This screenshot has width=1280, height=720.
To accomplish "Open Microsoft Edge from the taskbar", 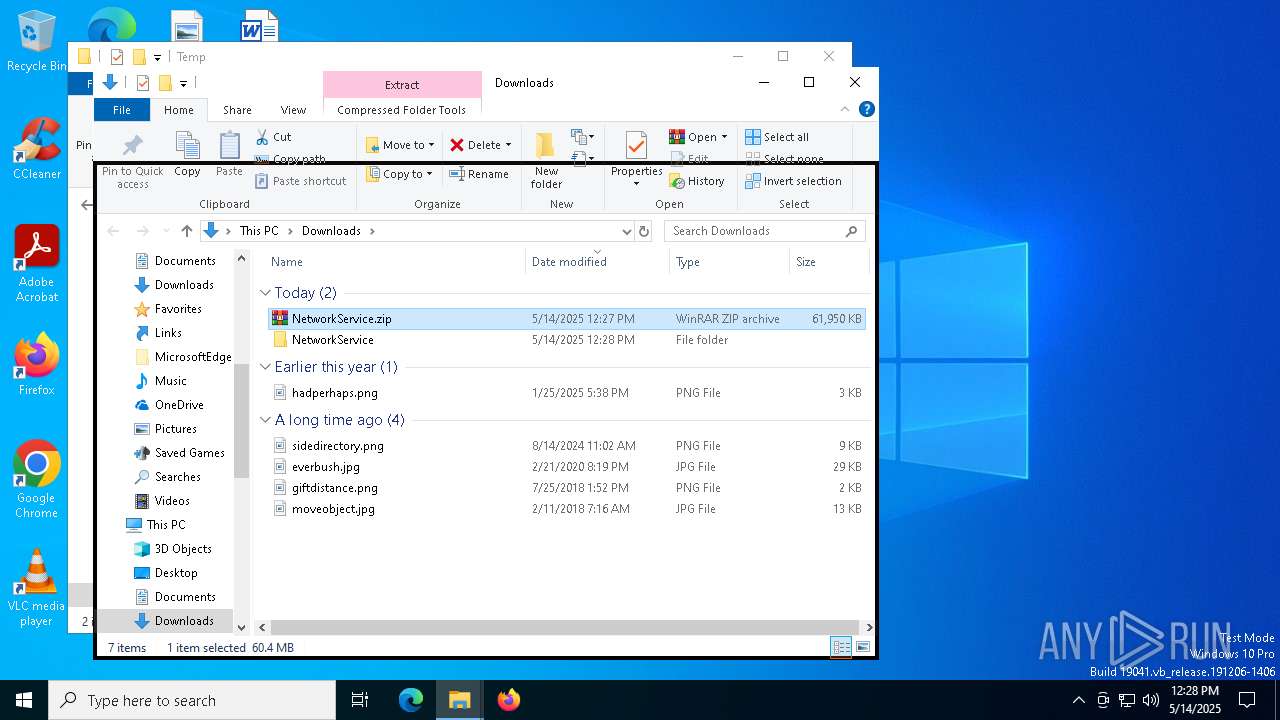I will [x=411, y=700].
